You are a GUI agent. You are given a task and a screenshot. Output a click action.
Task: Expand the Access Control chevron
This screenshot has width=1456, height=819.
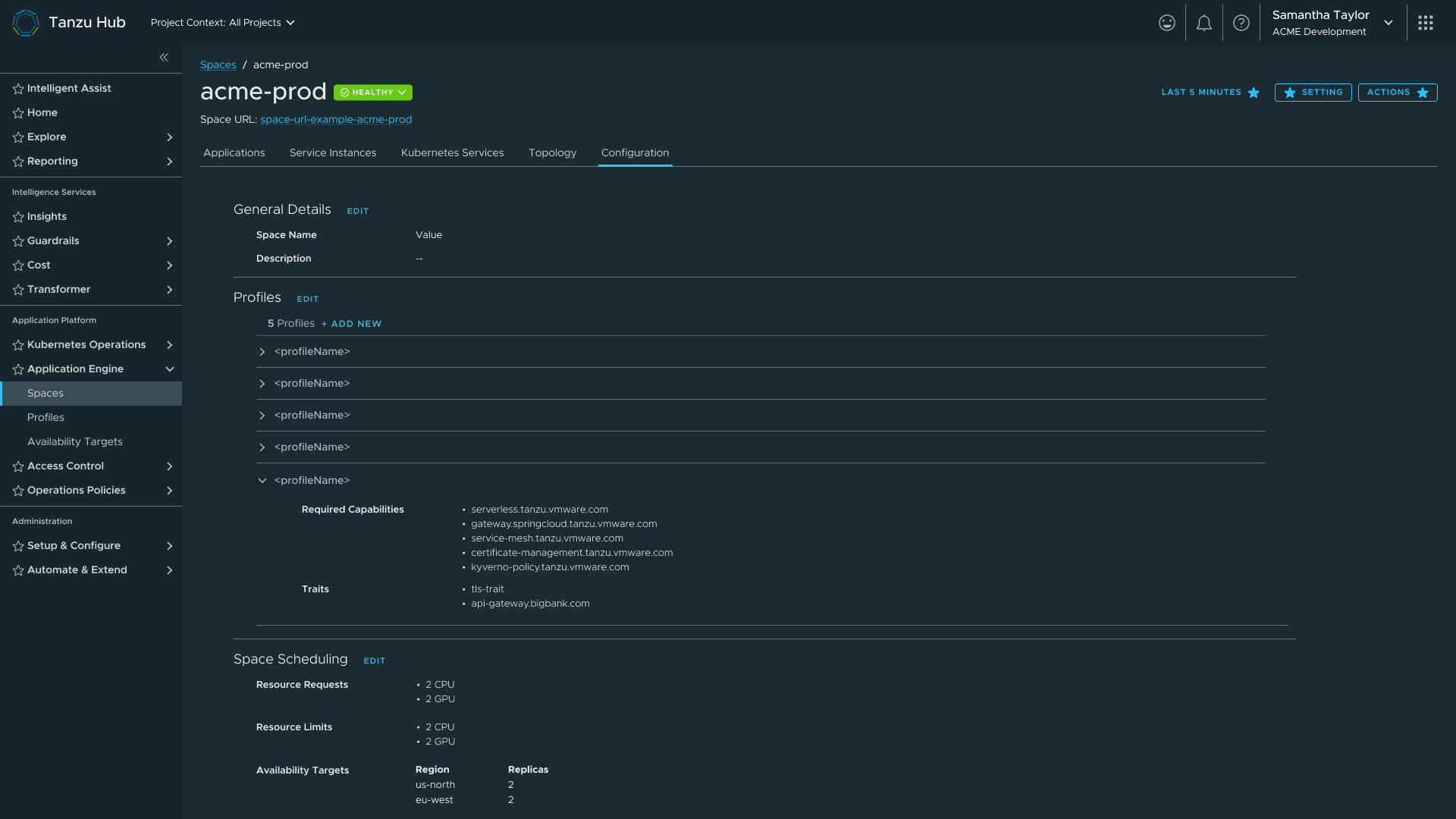click(x=170, y=466)
